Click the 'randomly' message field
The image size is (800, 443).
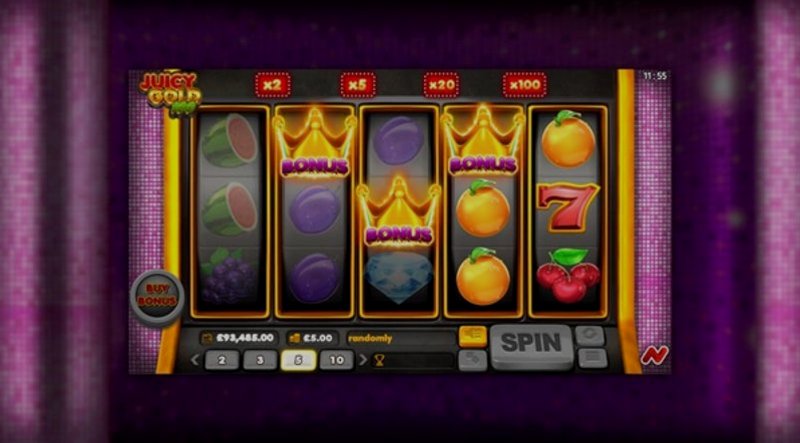click(401, 338)
